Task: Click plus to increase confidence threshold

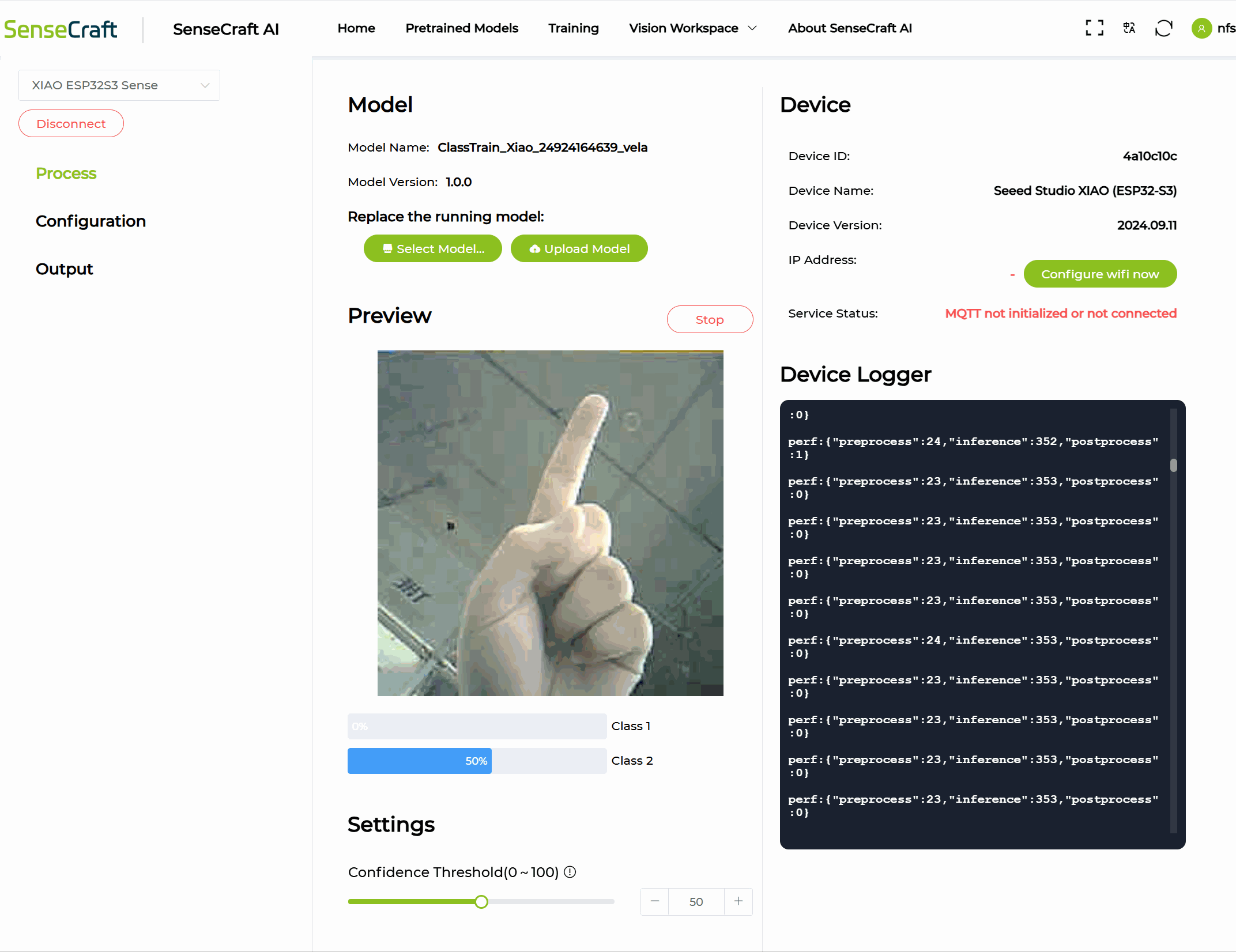Action: coord(738,901)
